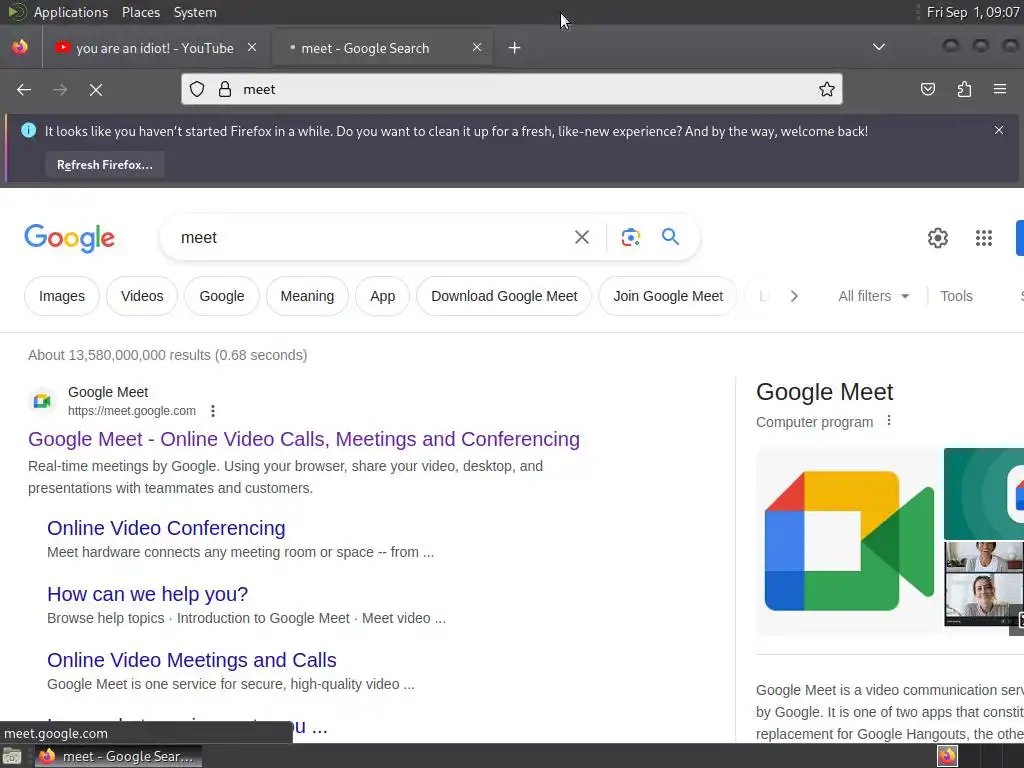
Task: Click the show desktop icon in bottom panel
Action: tap(11, 756)
